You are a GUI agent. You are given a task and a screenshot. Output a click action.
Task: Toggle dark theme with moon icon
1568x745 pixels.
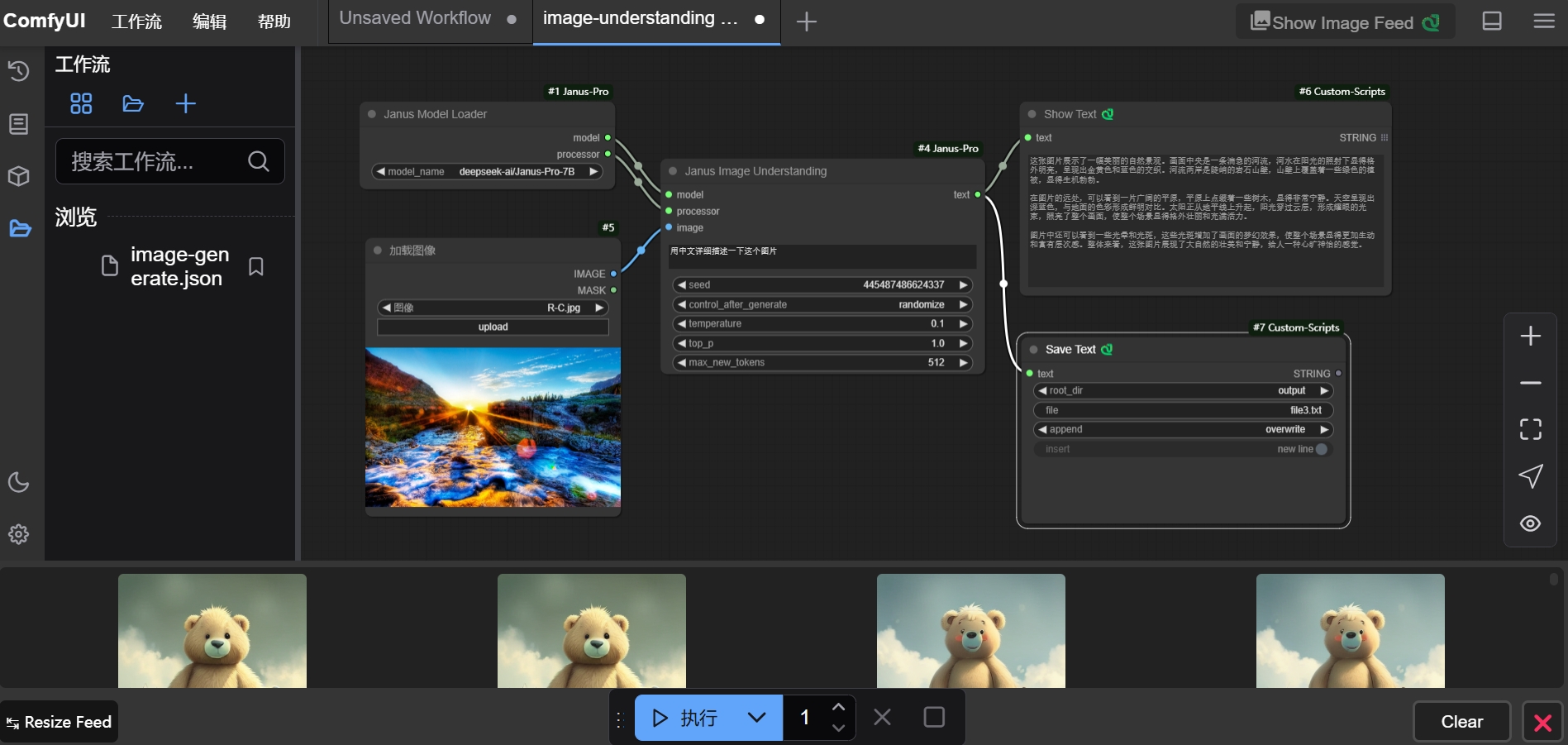(x=18, y=482)
